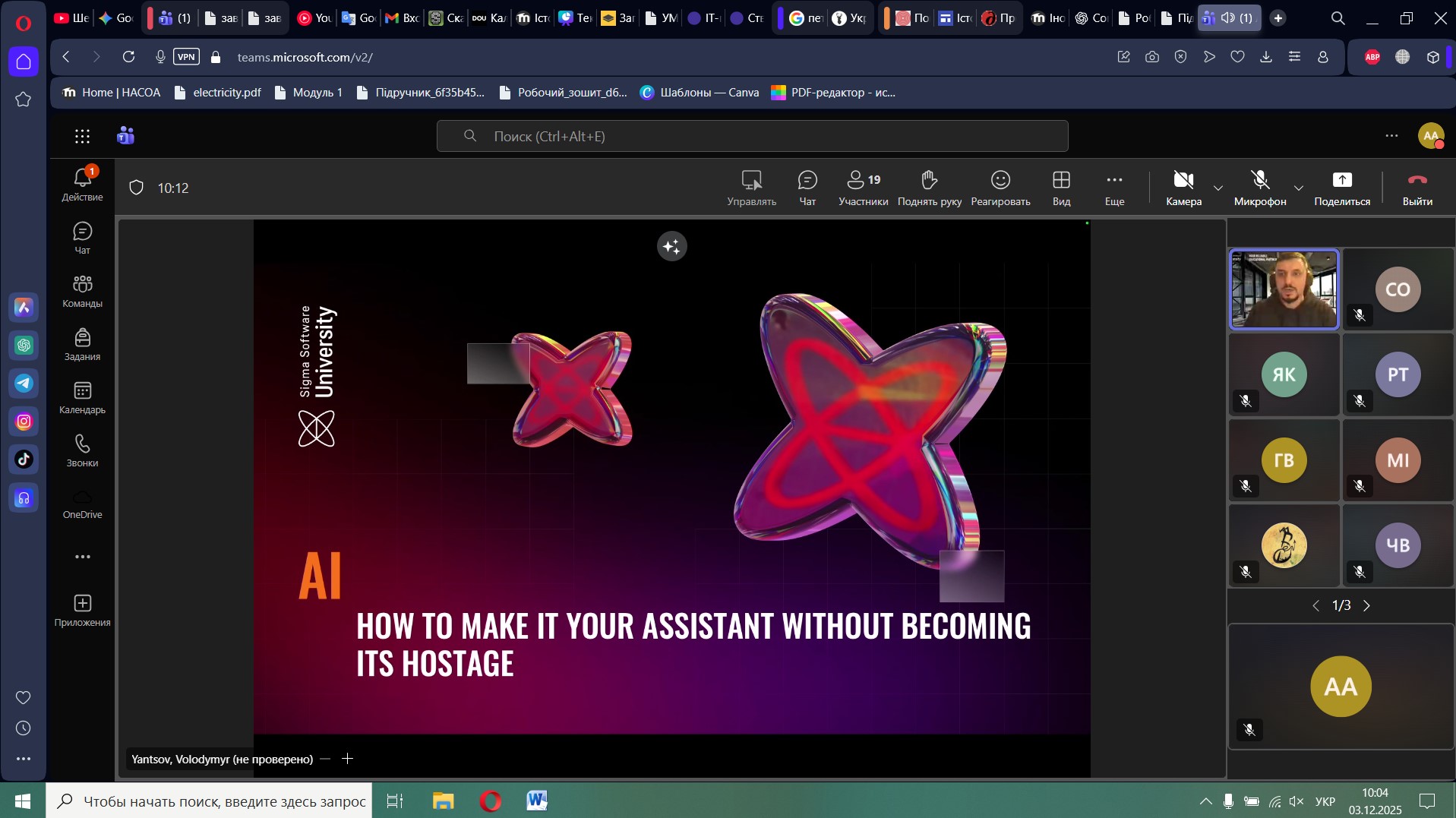This screenshot has height=818, width=1456.
Task: Open the More actions menu in meeting toolbar
Action: click(x=1113, y=187)
